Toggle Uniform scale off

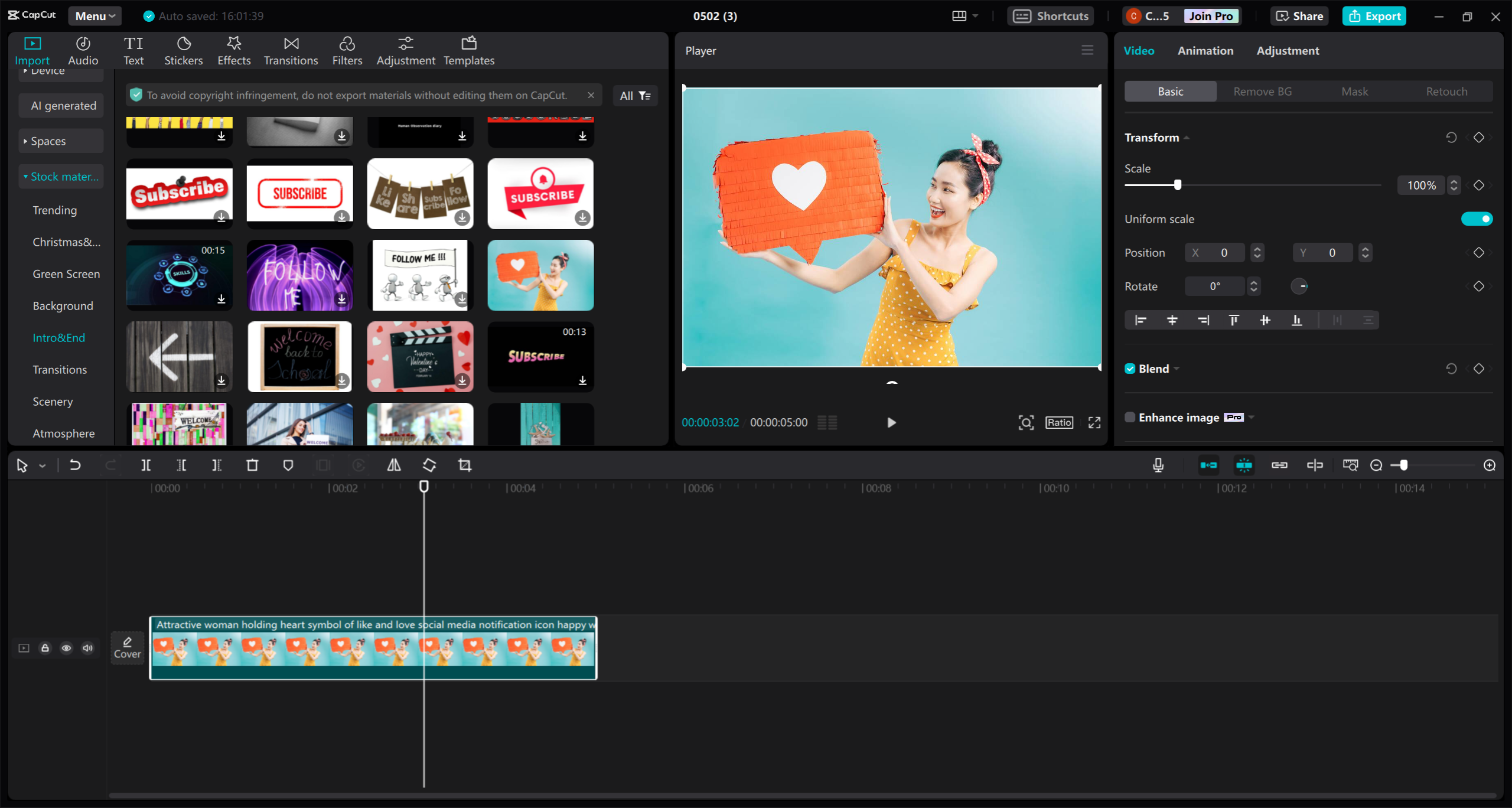(1477, 219)
